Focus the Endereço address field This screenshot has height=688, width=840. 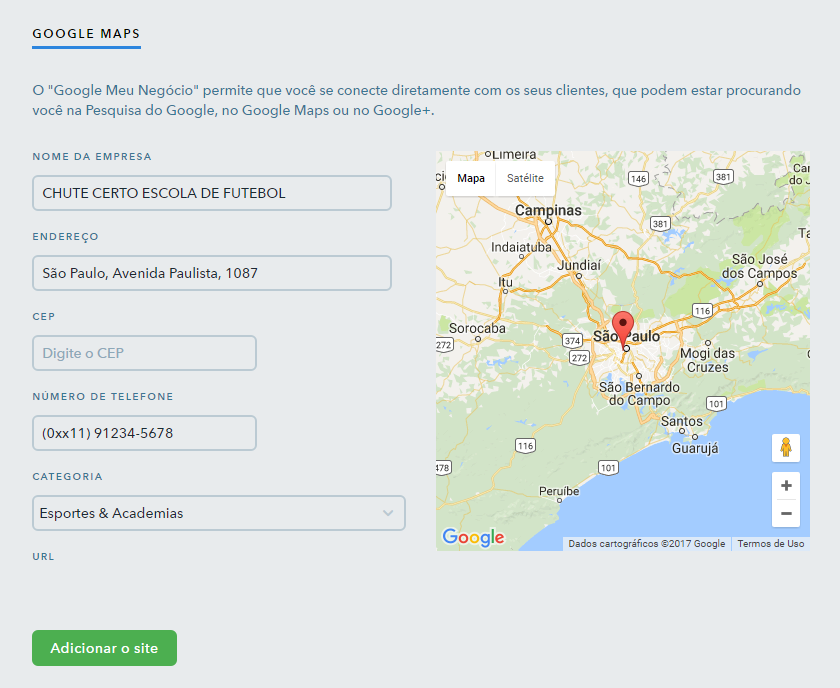tap(211, 273)
